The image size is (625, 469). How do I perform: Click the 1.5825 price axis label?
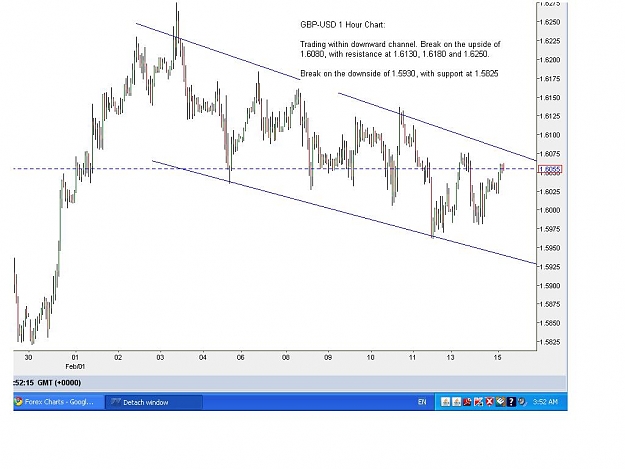tap(550, 341)
